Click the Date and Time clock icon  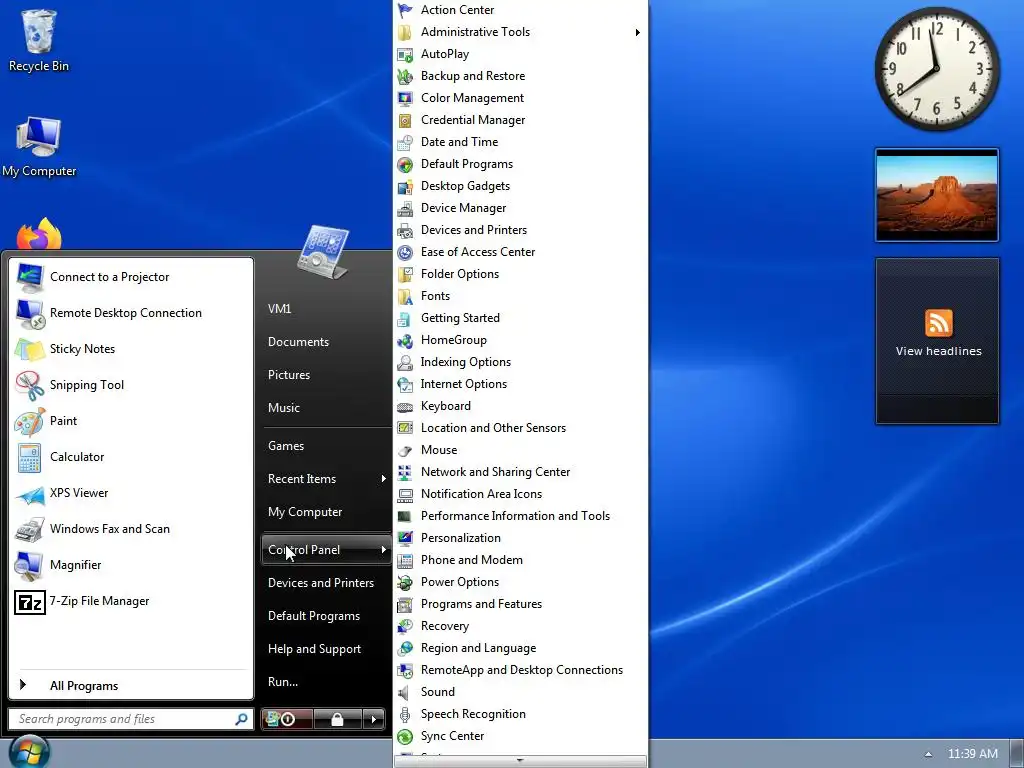click(405, 142)
